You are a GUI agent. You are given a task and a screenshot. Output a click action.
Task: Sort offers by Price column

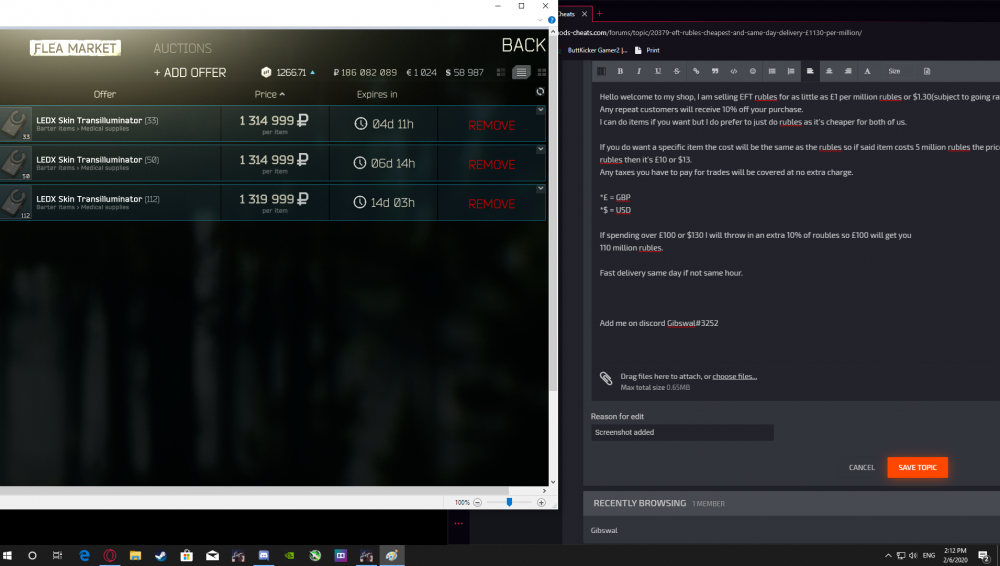(268, 94)
